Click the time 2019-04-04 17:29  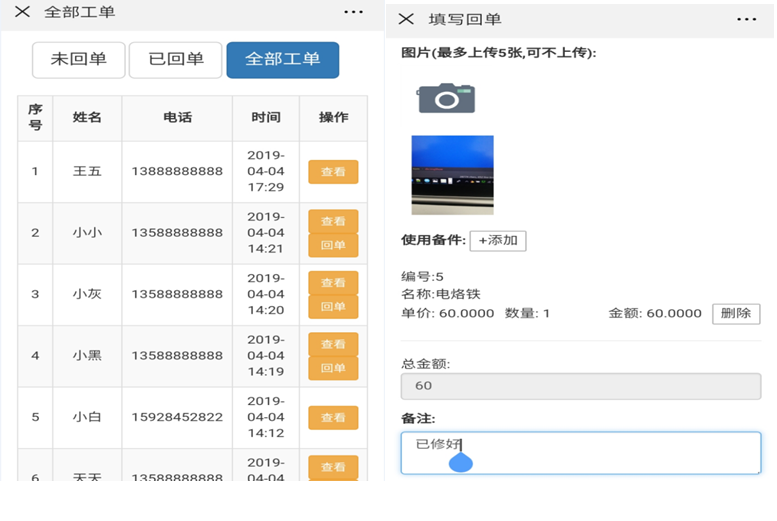click(x=266, y=172)
